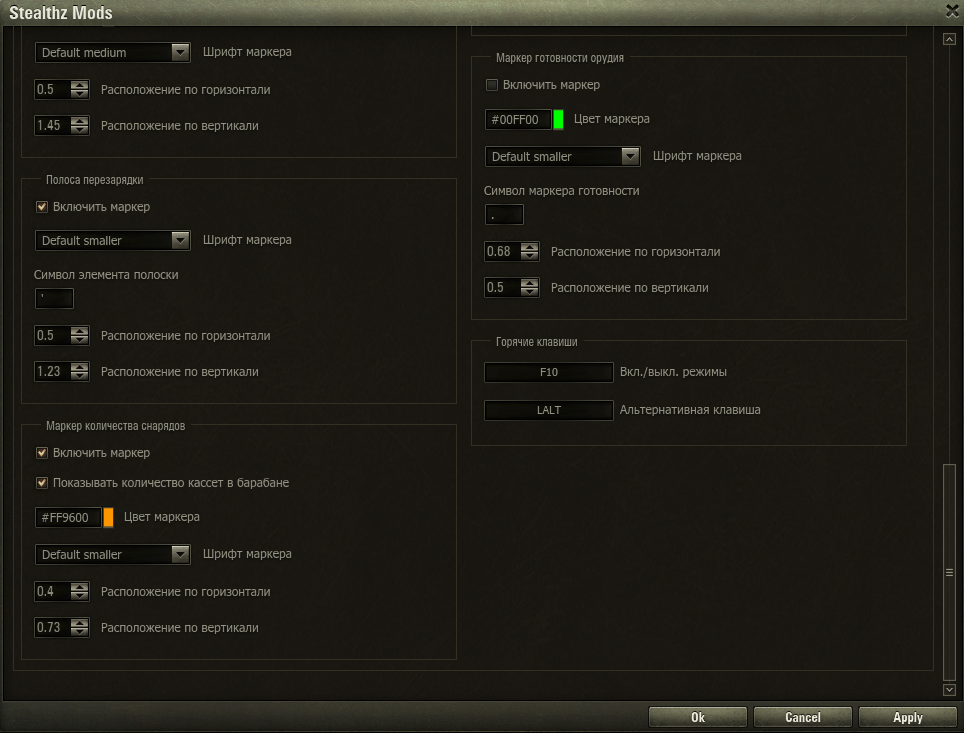Click the Apply button
Screen dimensions: 964x733
[907, 717]
